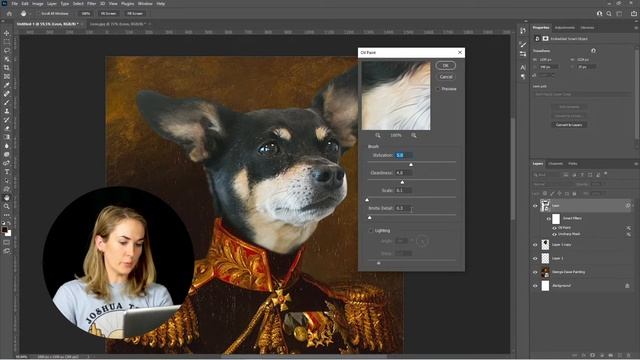640x360 pixels.
Task: Hide the Layer 1 layer
Action: (535, 258)
